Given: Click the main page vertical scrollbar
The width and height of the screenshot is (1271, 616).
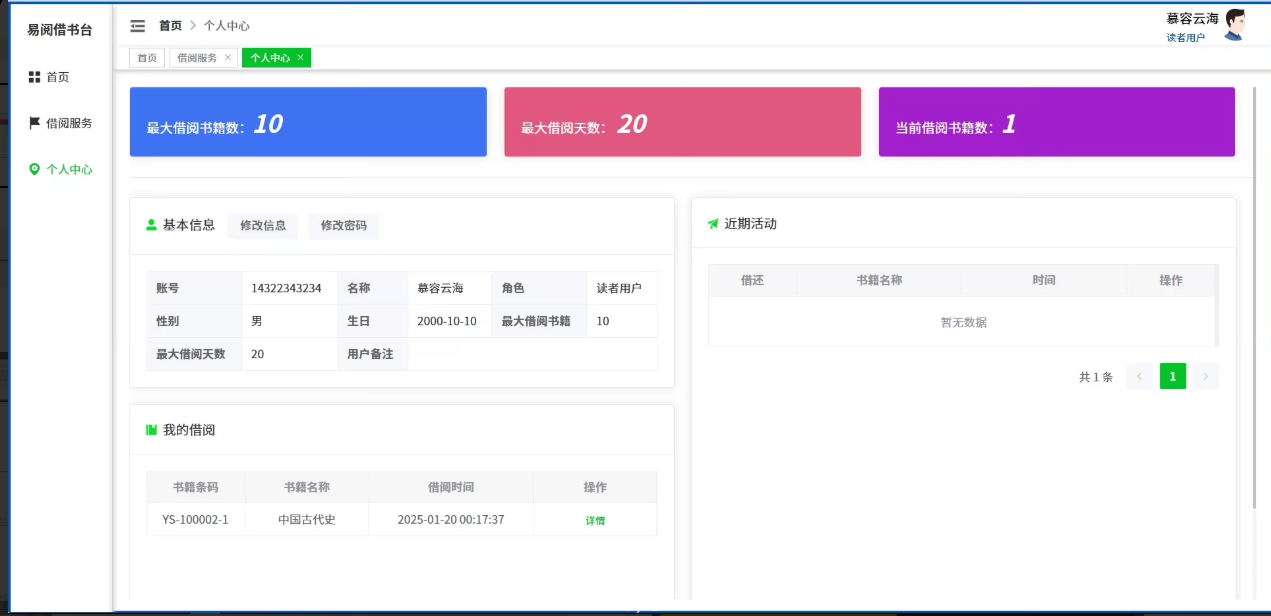Looking at the screenshot, I should [1254, 298].
